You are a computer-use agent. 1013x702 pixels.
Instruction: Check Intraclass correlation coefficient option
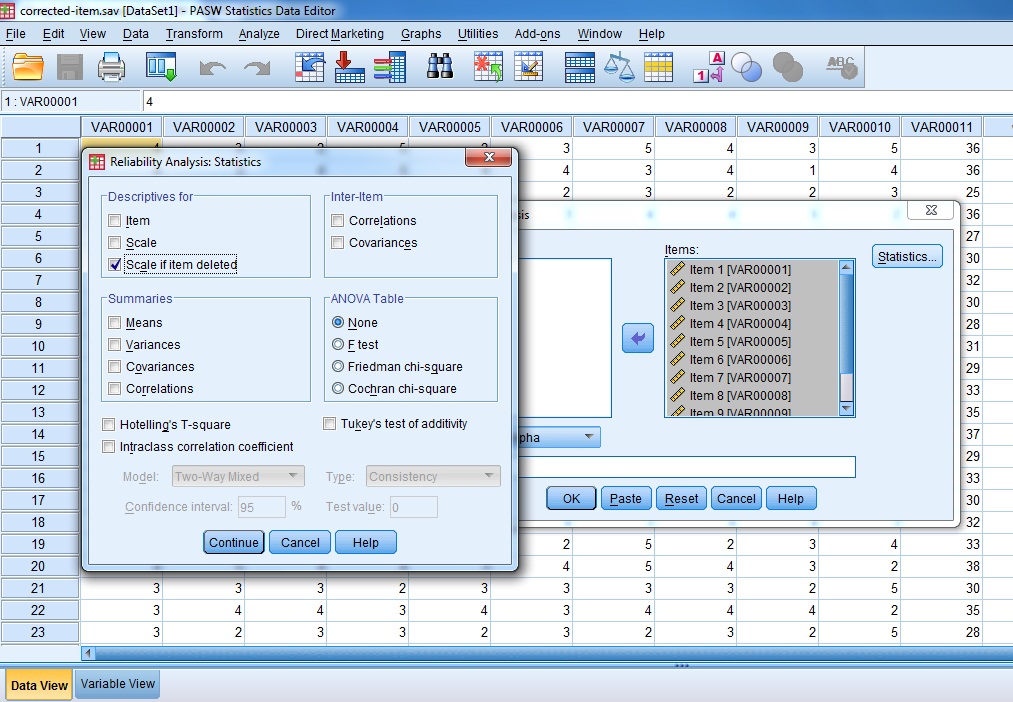(109, 447)
